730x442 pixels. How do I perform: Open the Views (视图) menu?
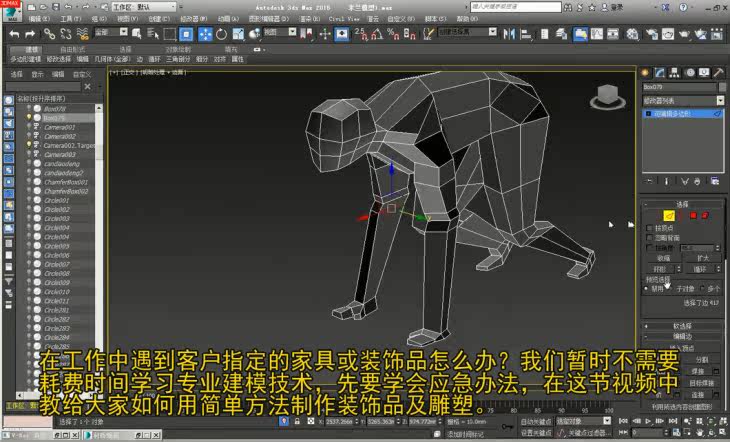pyautogui.click(x=128, y=19)
